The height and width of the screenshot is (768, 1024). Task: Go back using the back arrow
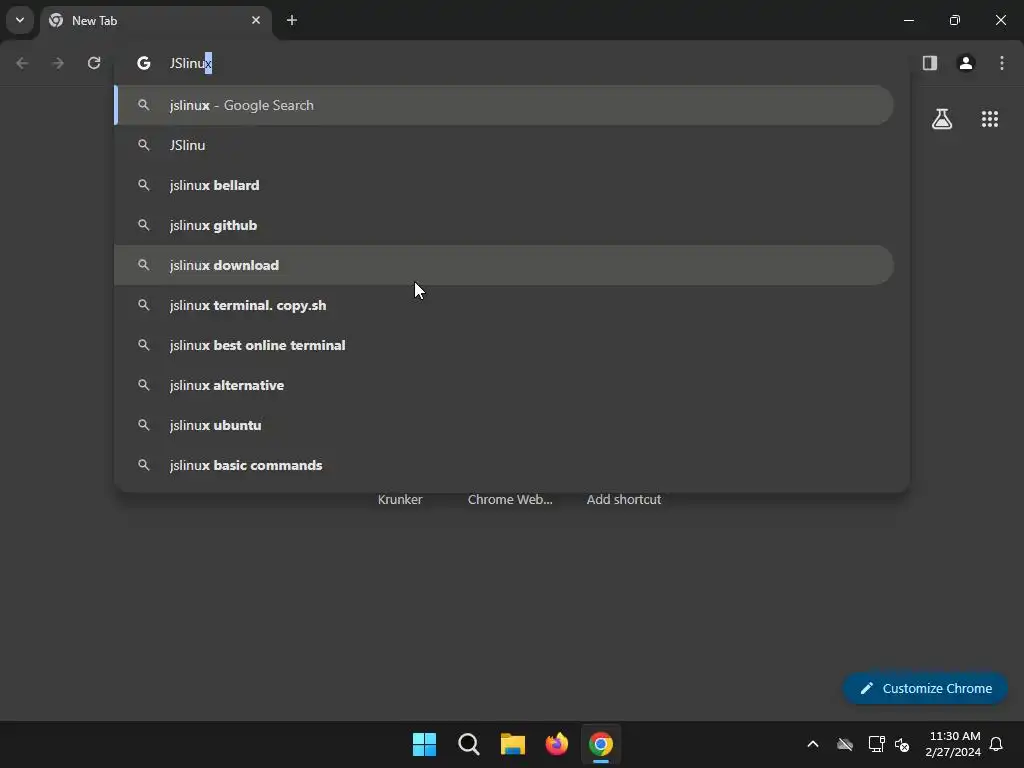coord(22,63)
